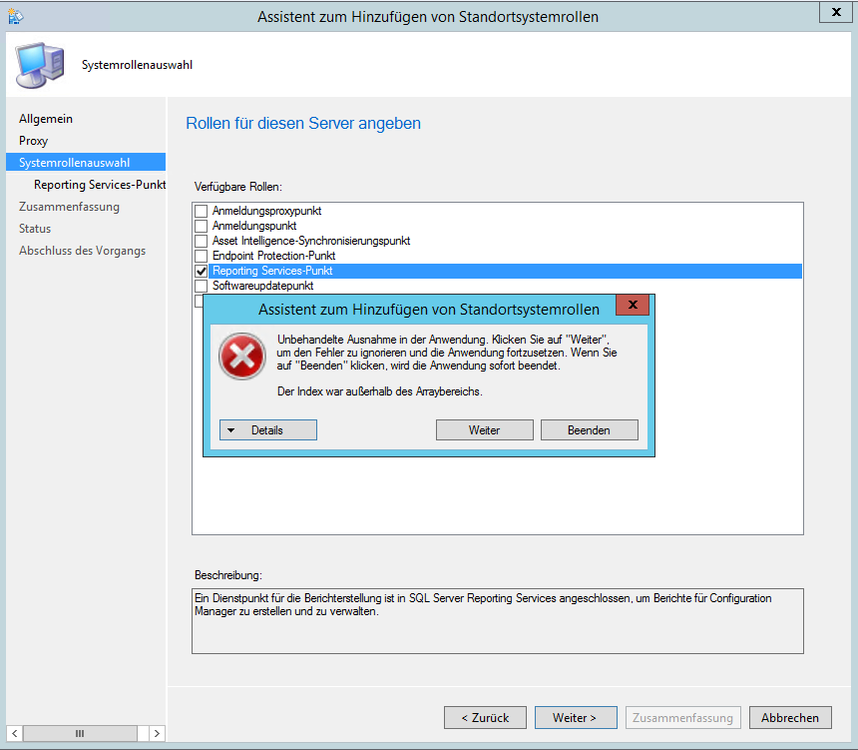
Task: Click the Beschreibung text box
Action: [x=497, y=620]
